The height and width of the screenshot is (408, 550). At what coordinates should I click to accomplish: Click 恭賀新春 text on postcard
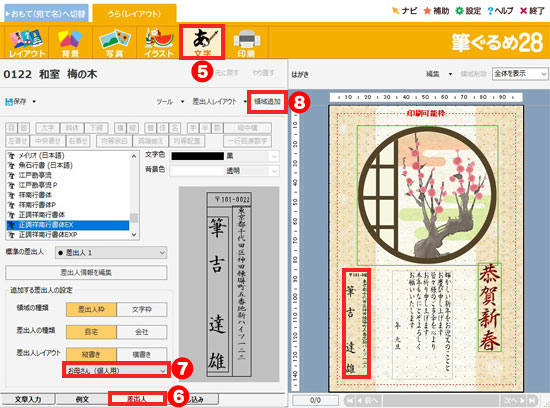pos(489,307)
